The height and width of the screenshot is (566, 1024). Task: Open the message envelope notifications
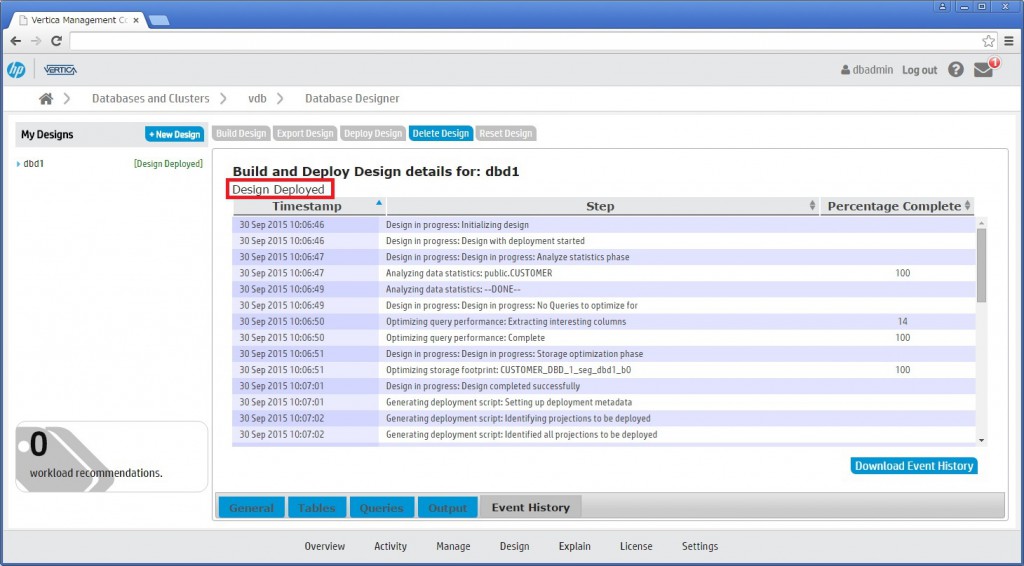984,70
